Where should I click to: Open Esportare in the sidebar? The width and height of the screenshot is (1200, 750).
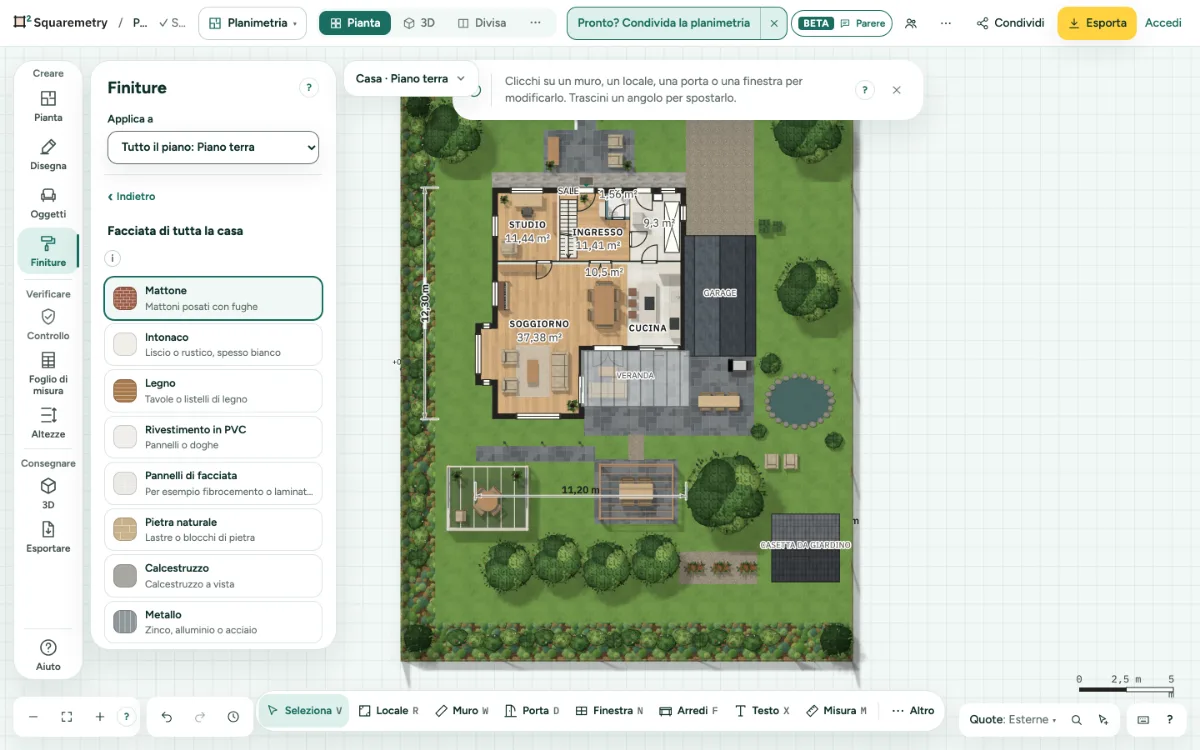click(48, 537)
